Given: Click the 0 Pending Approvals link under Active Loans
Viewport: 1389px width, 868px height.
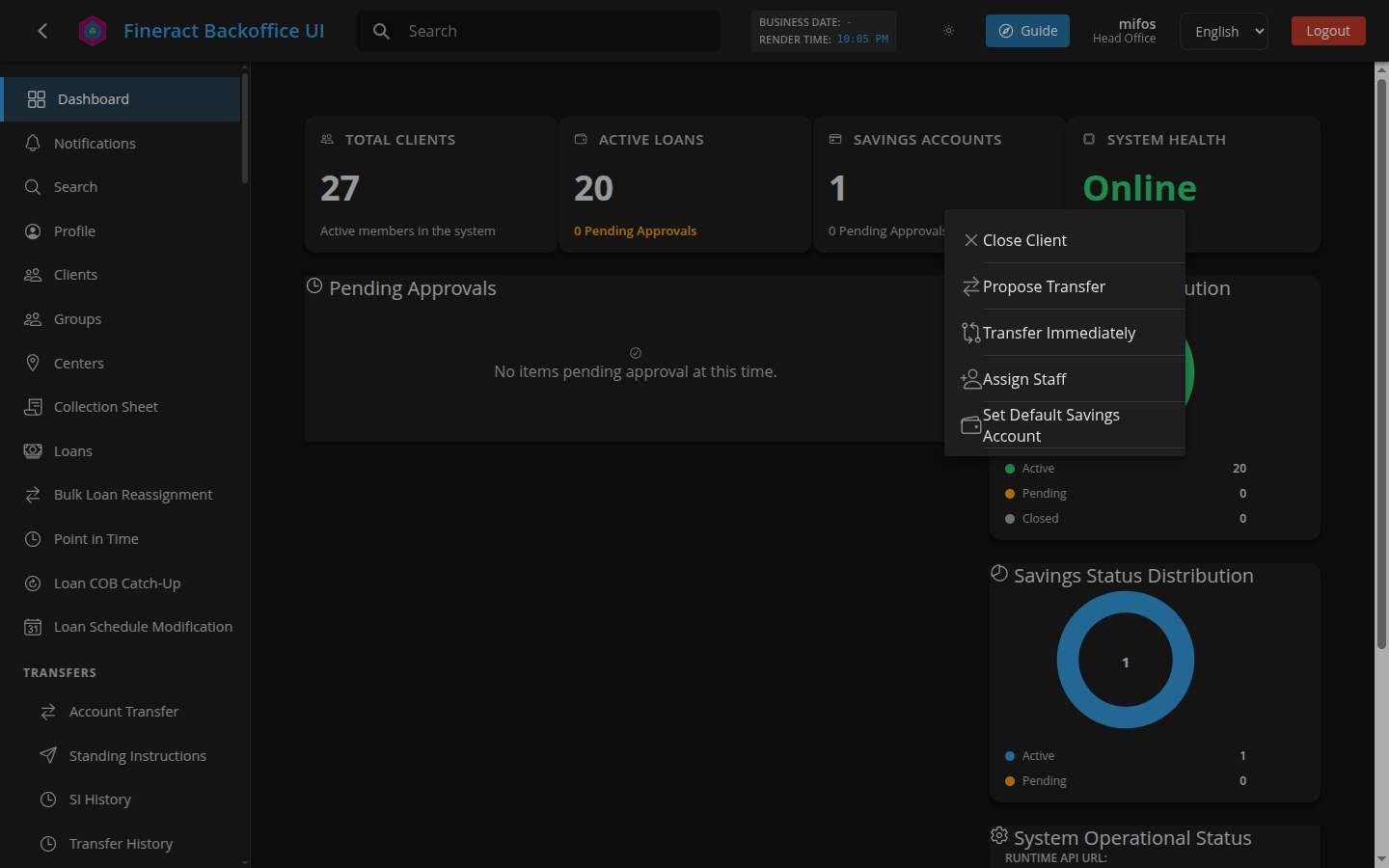Looking at the screenshot, I should (x=635, y=231).
